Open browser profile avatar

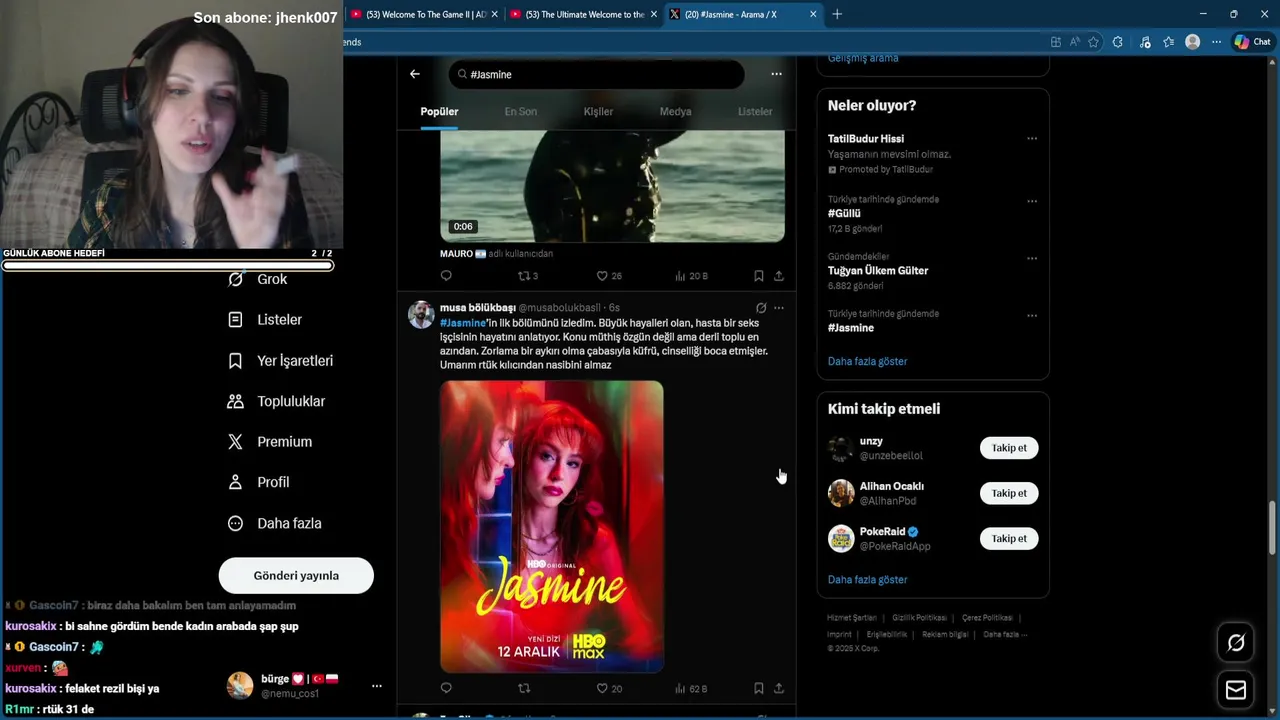1192,42
